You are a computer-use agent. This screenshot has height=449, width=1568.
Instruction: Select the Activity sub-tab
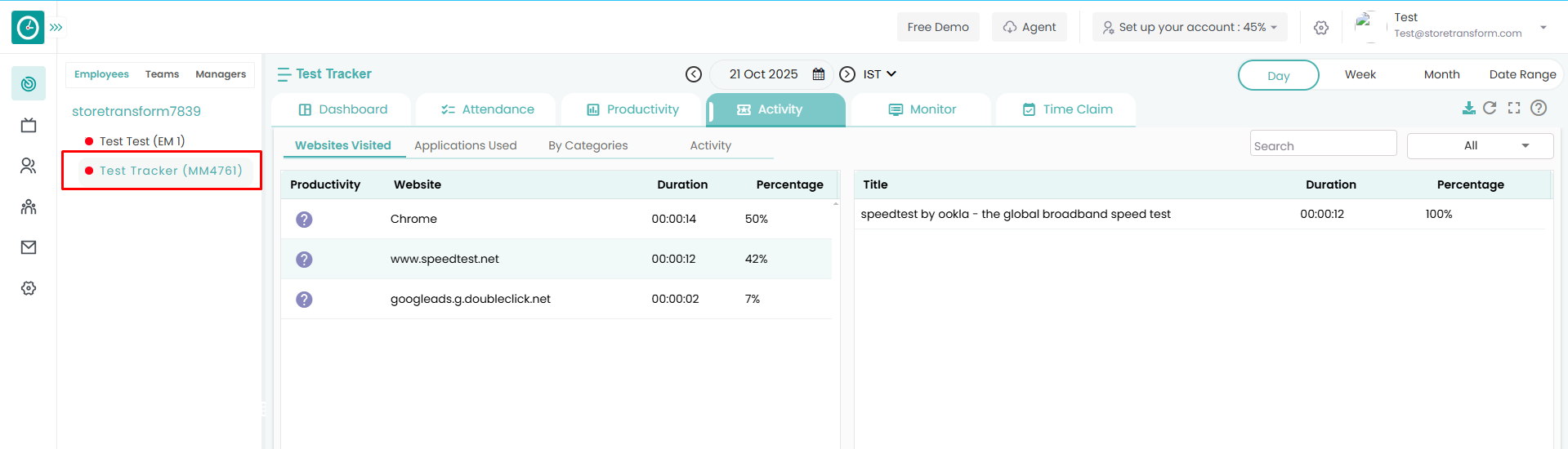click(711, 145)
